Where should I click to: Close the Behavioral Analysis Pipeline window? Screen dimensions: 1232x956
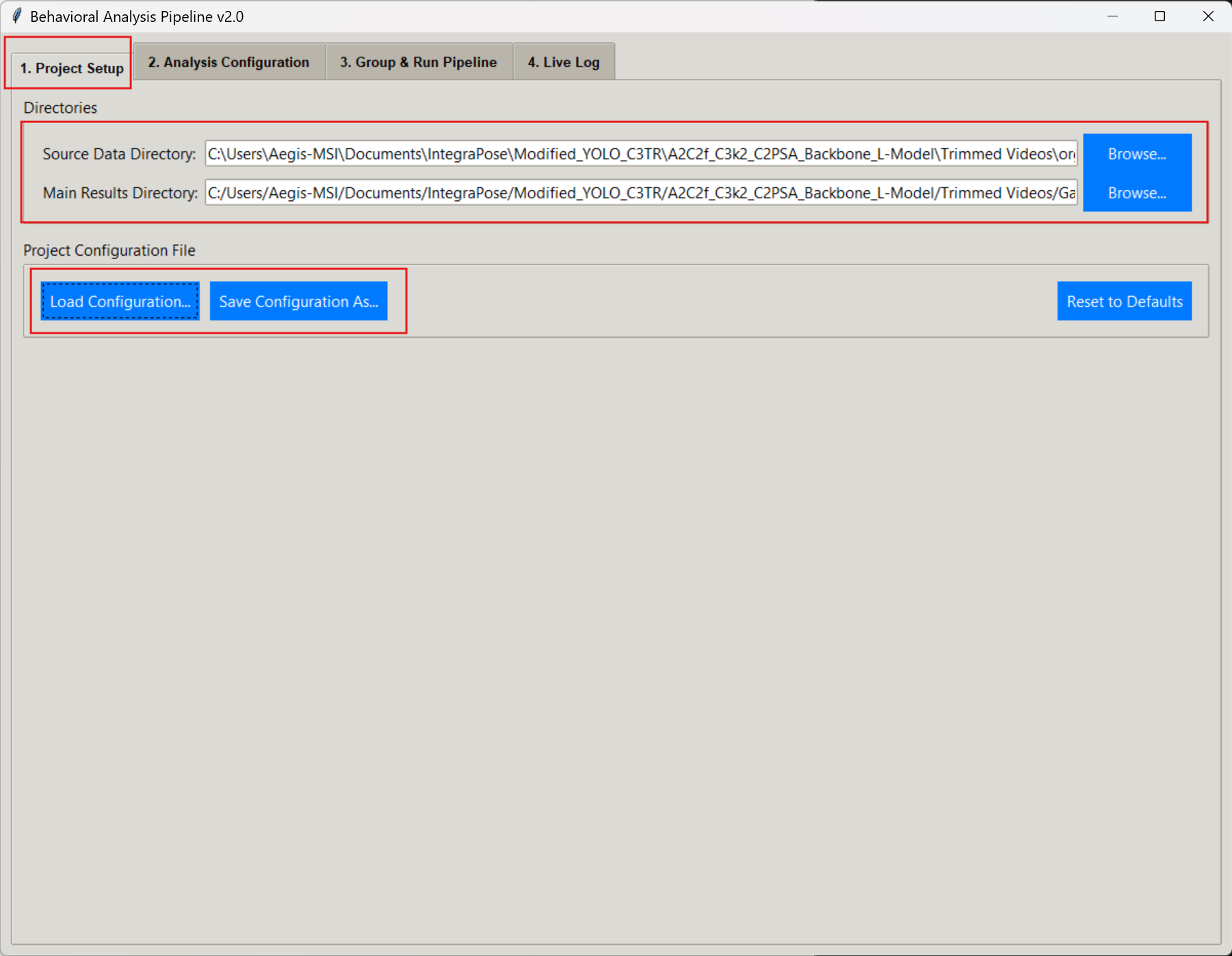pos(1207,16)
